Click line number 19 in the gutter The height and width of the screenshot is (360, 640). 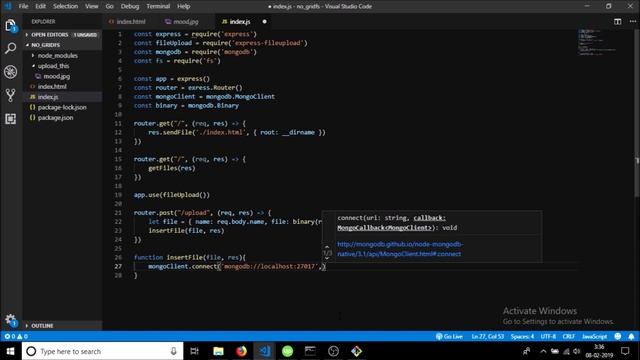[x=118, y=195]
